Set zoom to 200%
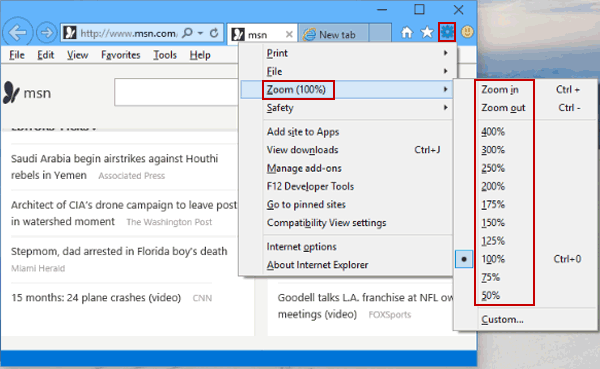Viewport: 600px width, 369px height. click(525, 186)
